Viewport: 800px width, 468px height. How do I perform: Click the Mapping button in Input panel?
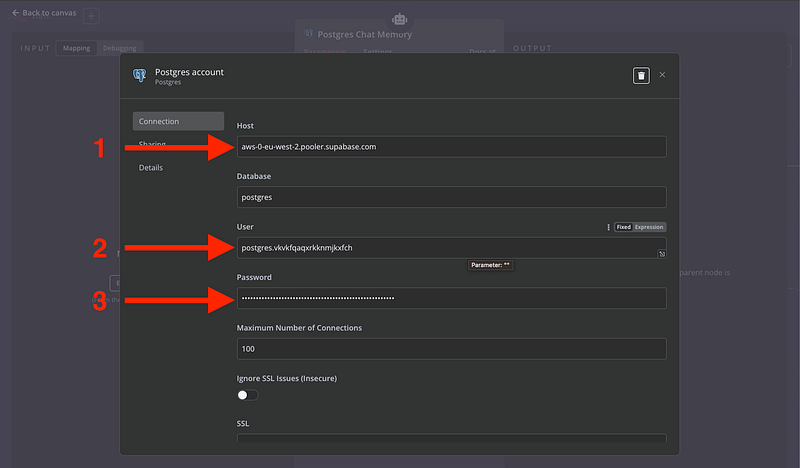click(x=76, y=48)
